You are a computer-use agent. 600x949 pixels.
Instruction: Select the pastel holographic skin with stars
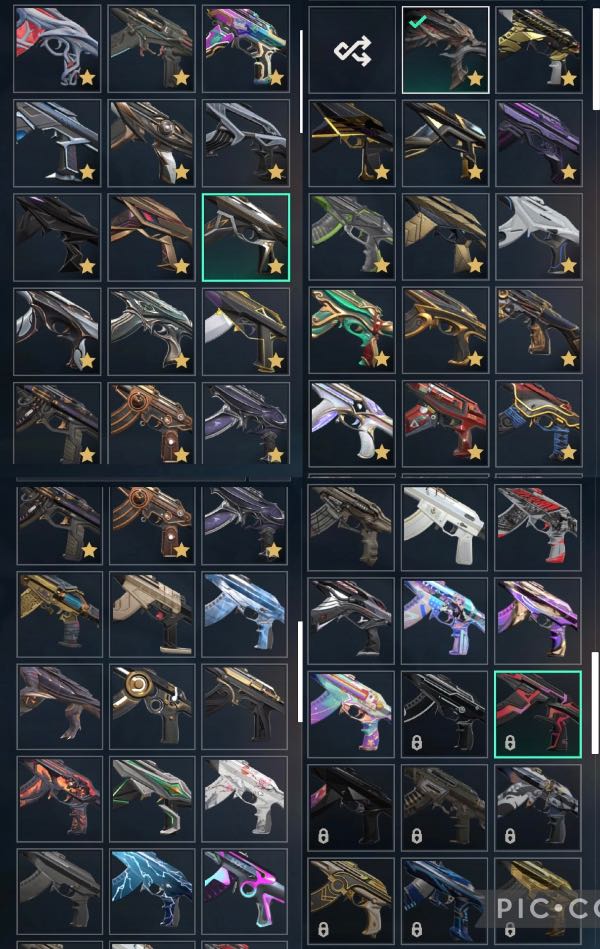351,714
